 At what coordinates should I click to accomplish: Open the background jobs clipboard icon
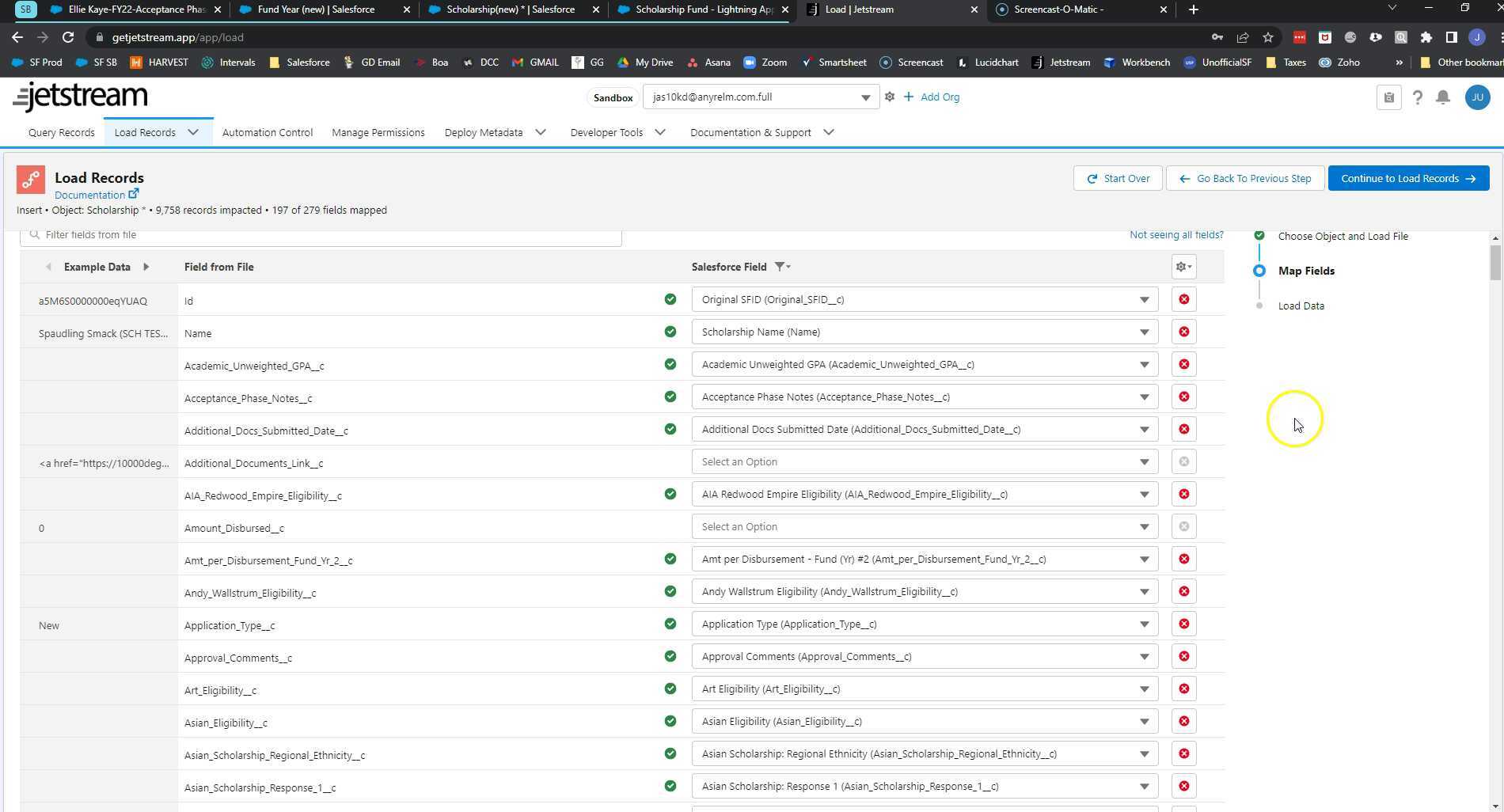tap(1388, 97)
